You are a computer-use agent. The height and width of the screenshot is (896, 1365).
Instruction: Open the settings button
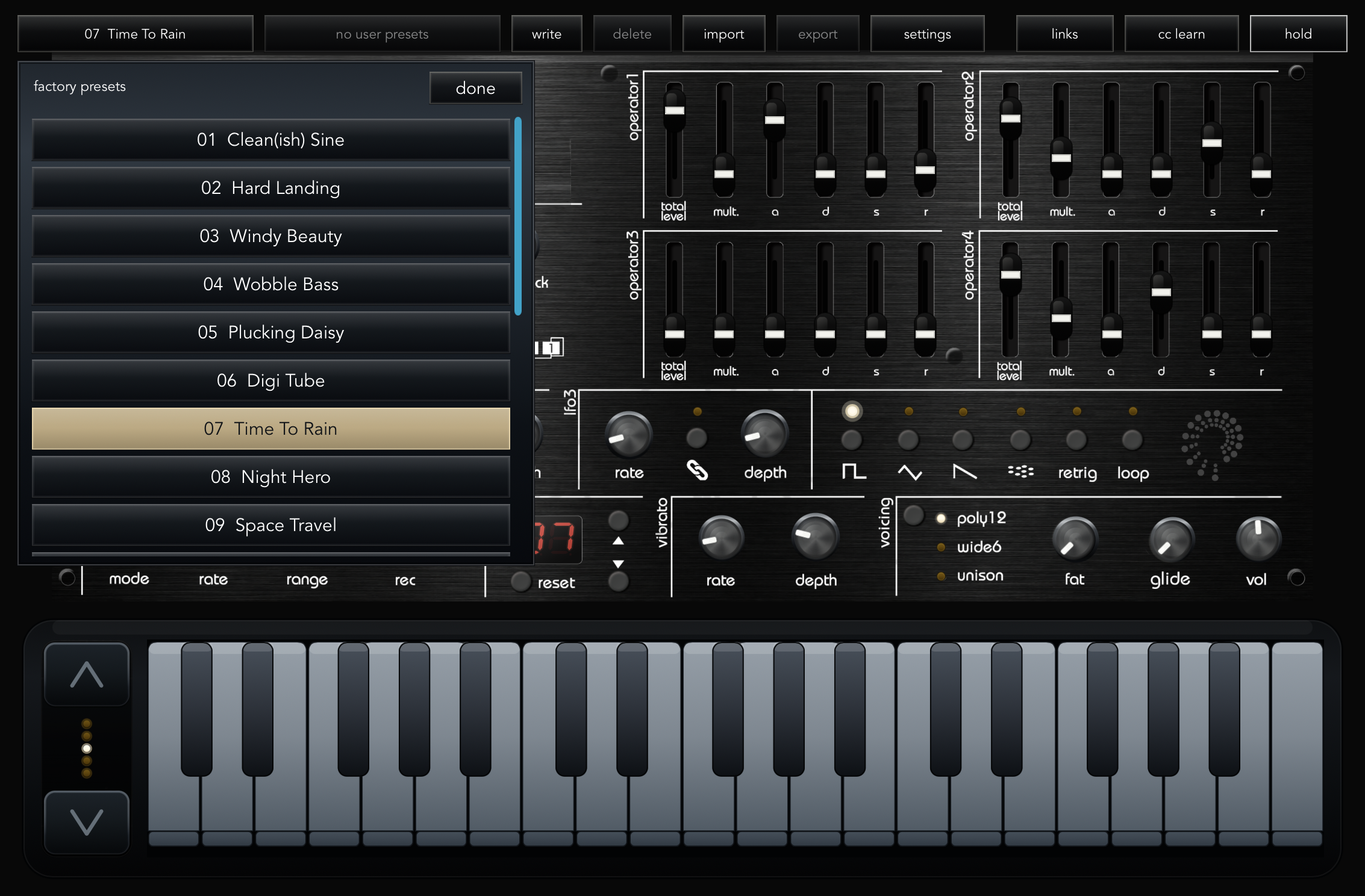927,34
